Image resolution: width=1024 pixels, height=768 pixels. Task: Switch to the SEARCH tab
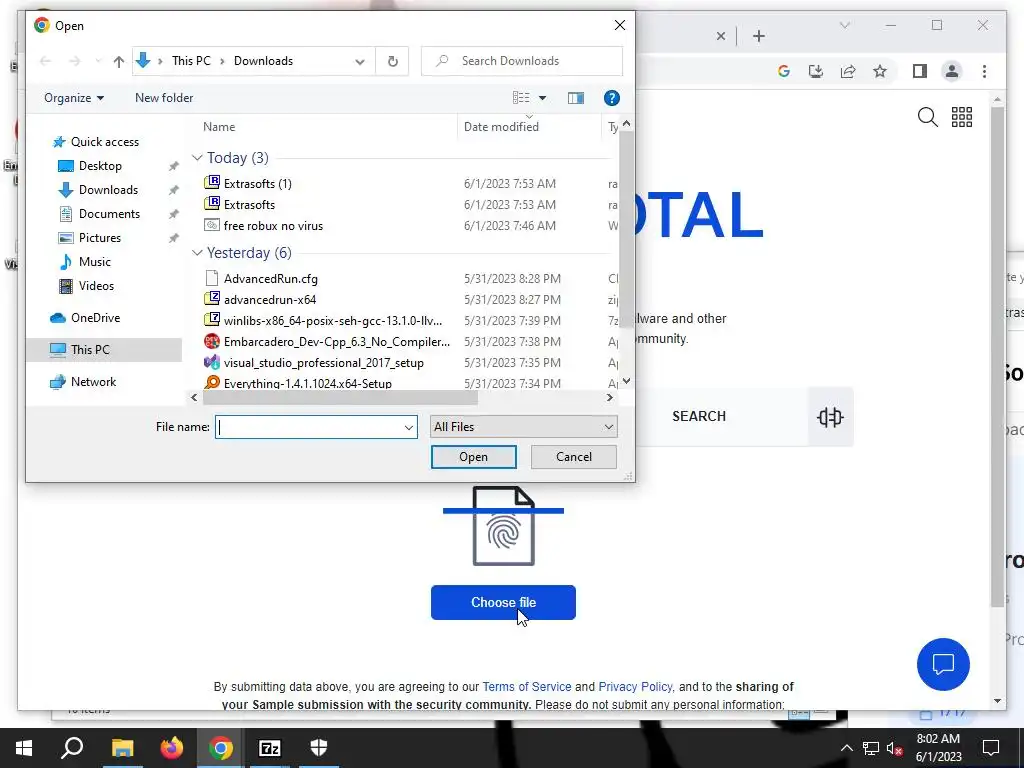click(699, 417)
